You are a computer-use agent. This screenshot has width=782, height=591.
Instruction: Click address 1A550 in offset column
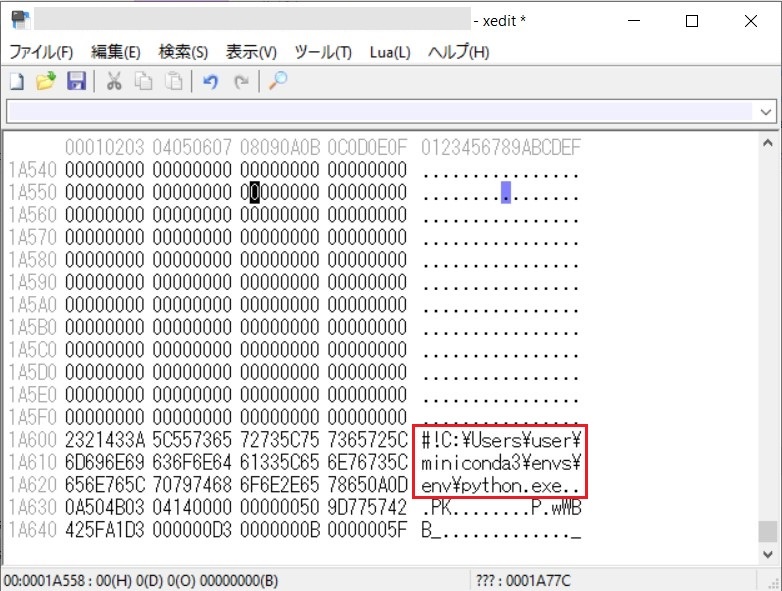tap(32, 193)
